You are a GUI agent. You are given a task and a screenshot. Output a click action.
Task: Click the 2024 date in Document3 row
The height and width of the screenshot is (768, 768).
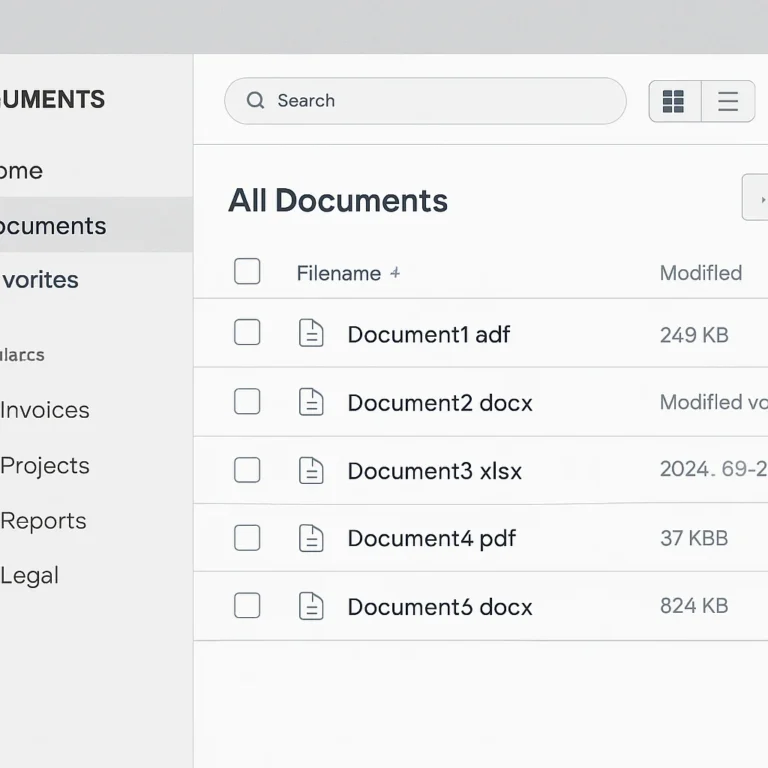click(x=714, y=469)
